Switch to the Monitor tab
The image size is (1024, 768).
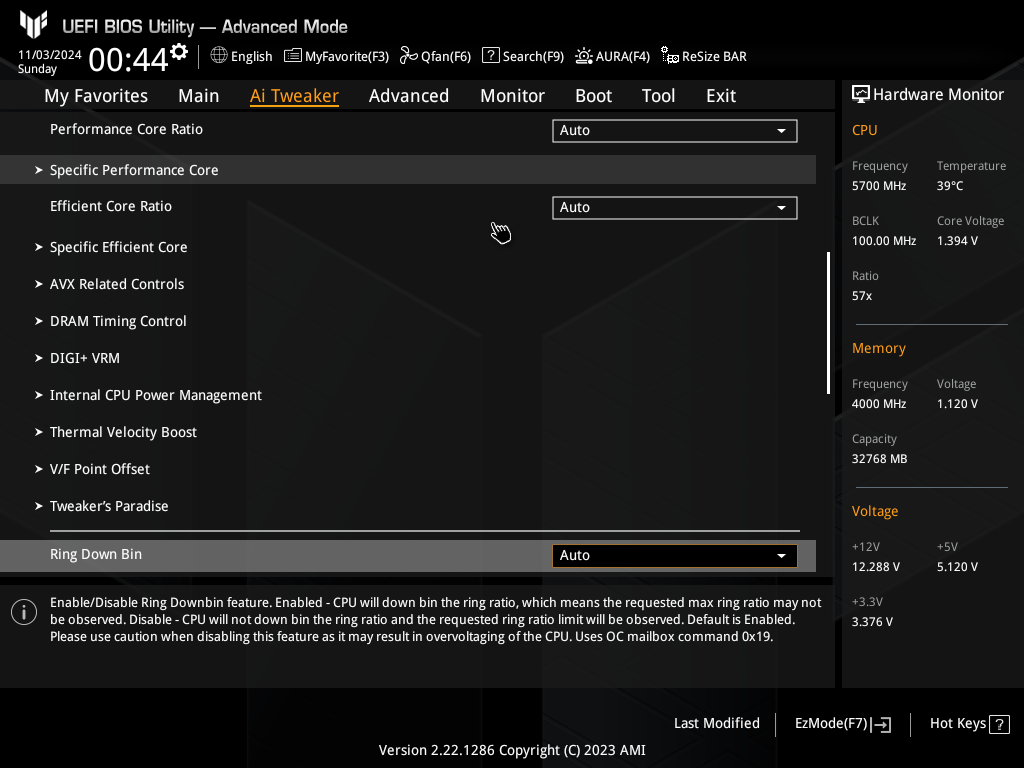point(512,96)
